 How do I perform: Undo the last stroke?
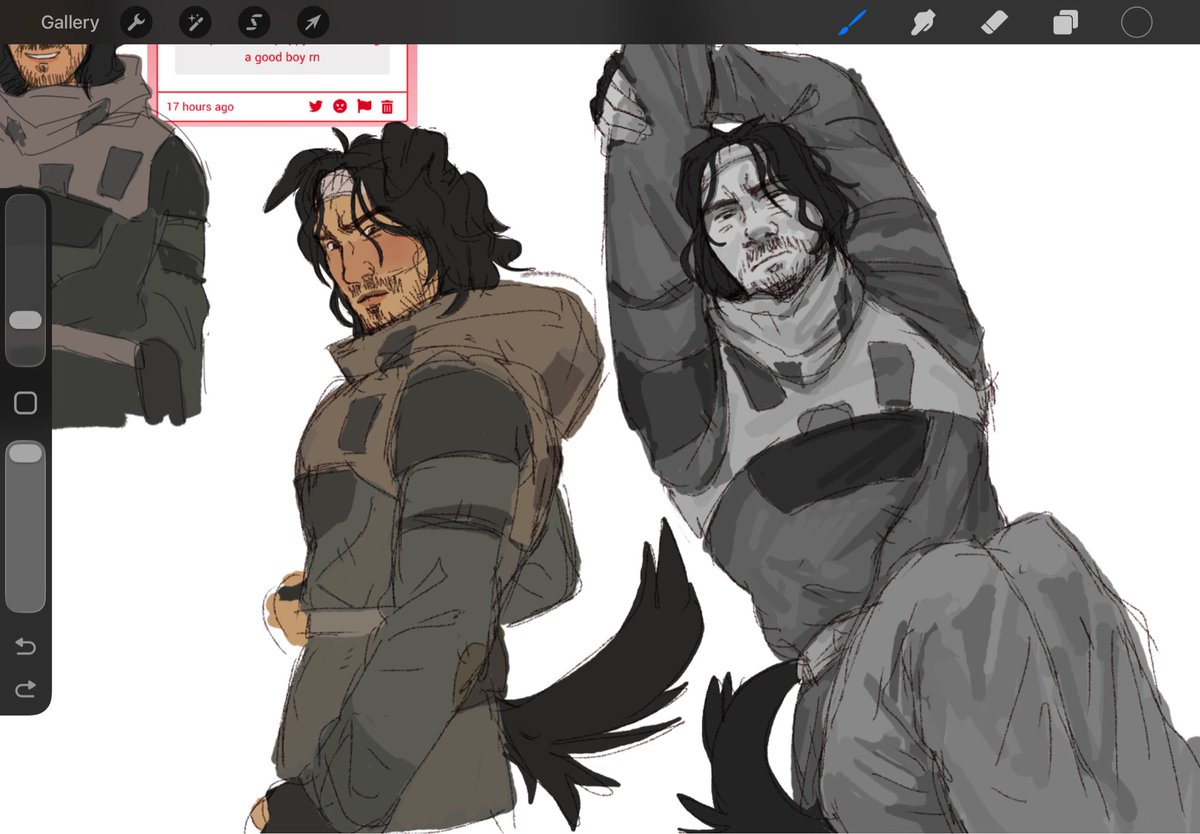tap(26, 648)
